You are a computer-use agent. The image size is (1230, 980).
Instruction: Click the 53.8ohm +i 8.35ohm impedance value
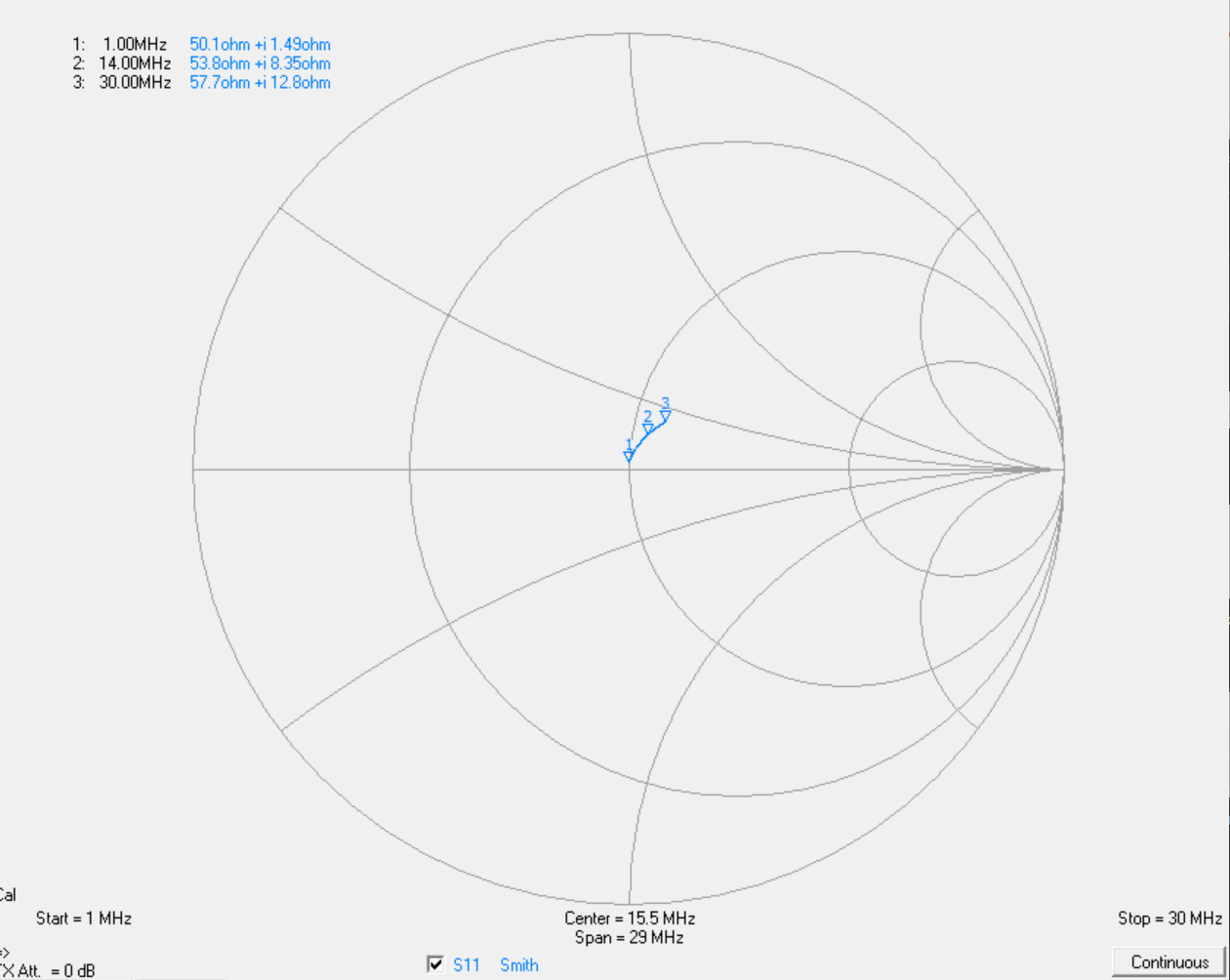(x=260, y=63)
